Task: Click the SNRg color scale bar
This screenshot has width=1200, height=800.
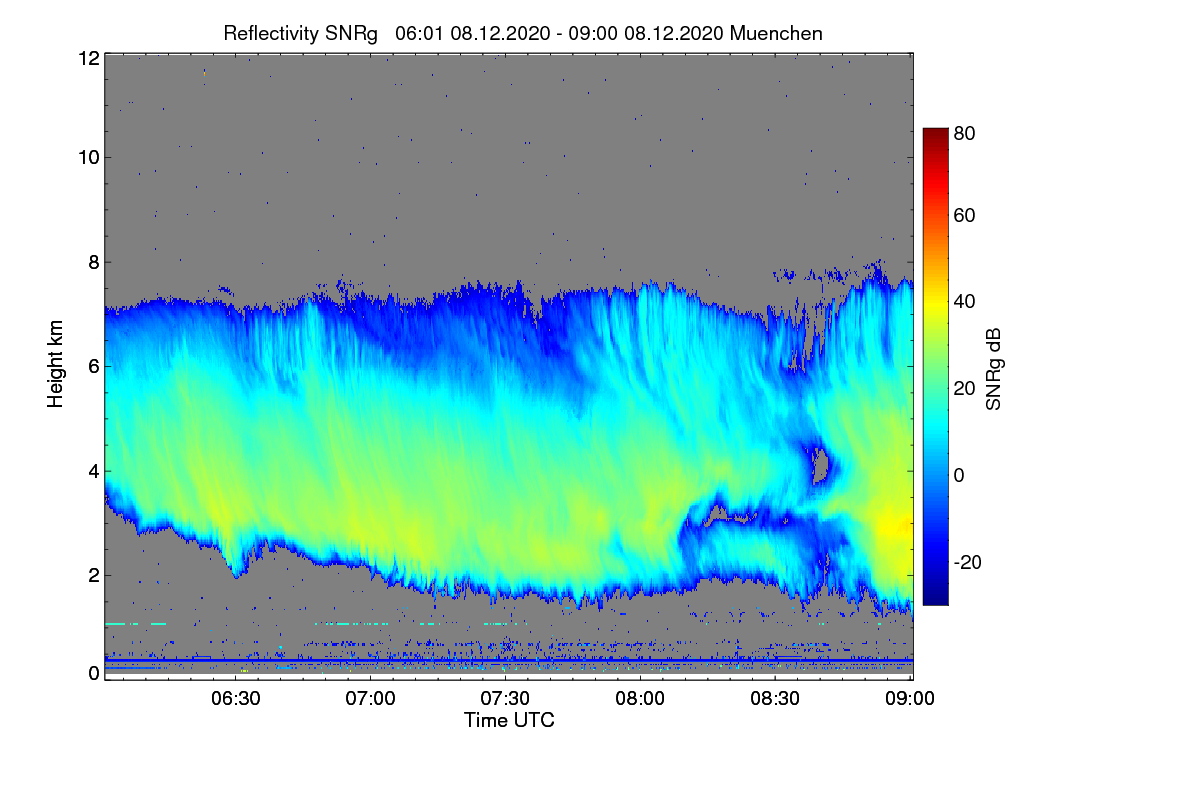Action: click(x=935, y=366)
